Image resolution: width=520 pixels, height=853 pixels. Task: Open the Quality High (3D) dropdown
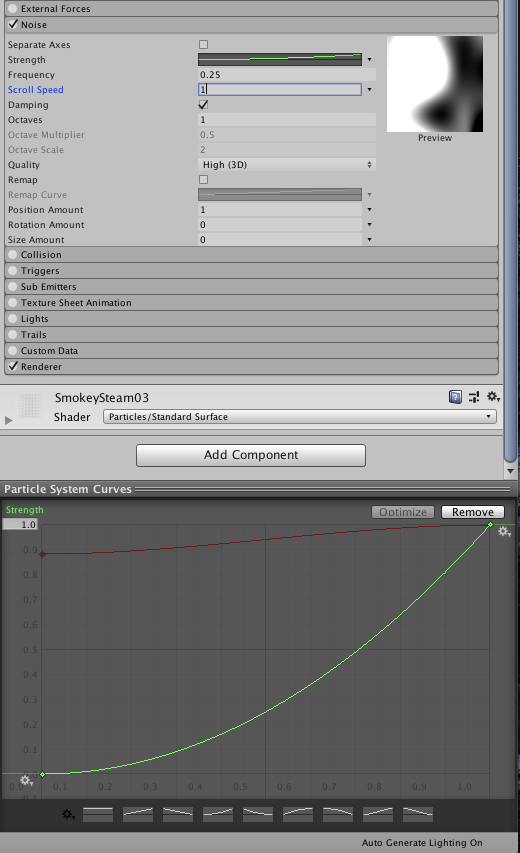pos(287,165)
